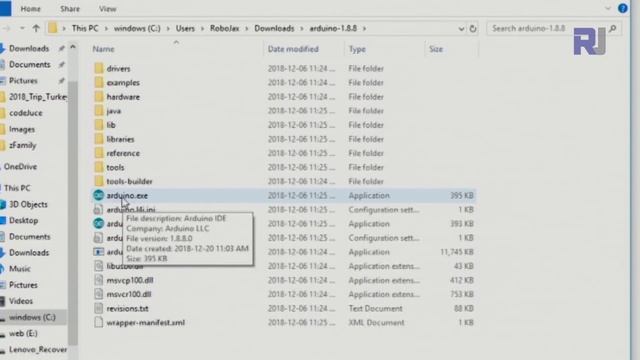Open the drivers folder icon
The image size is (640, 360).
pos(99,68)
